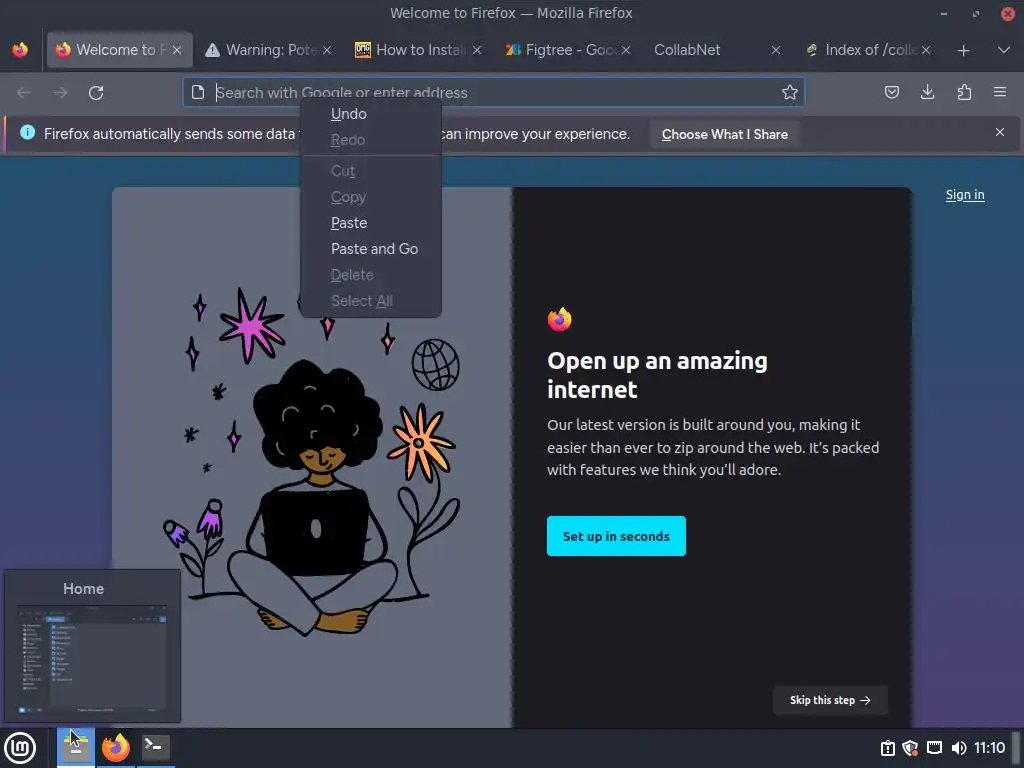
Task: Switch to the Figtree - Google tab
Action: (567, 50)
